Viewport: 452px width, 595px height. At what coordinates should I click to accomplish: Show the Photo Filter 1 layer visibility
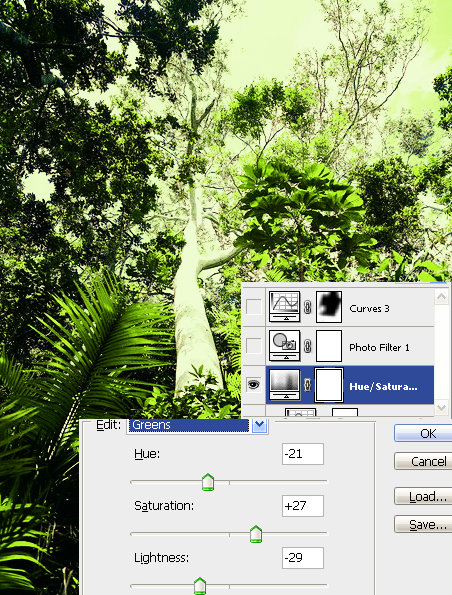(254, 346)
